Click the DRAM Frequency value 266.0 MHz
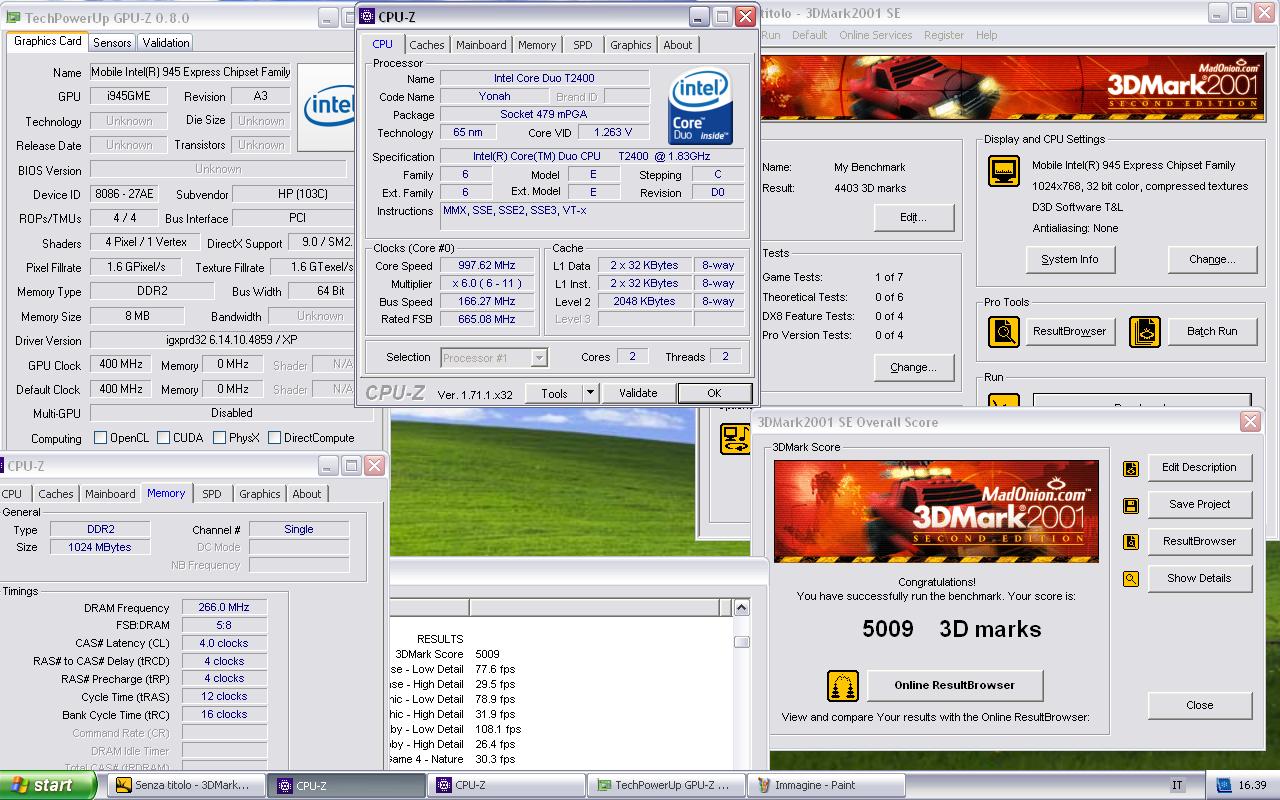The image size is (1280, 800). pos(224,608)
